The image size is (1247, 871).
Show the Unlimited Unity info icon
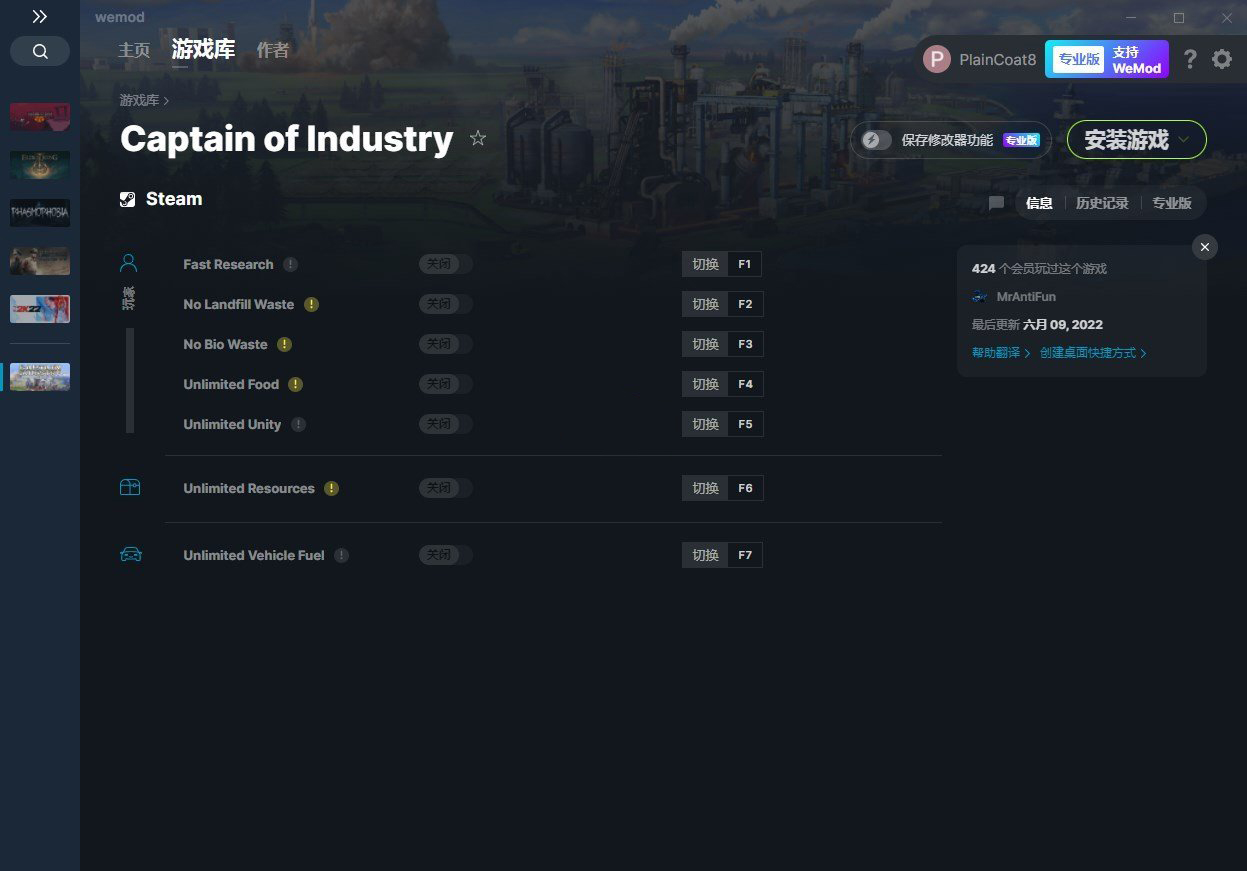tap(298, 424)
